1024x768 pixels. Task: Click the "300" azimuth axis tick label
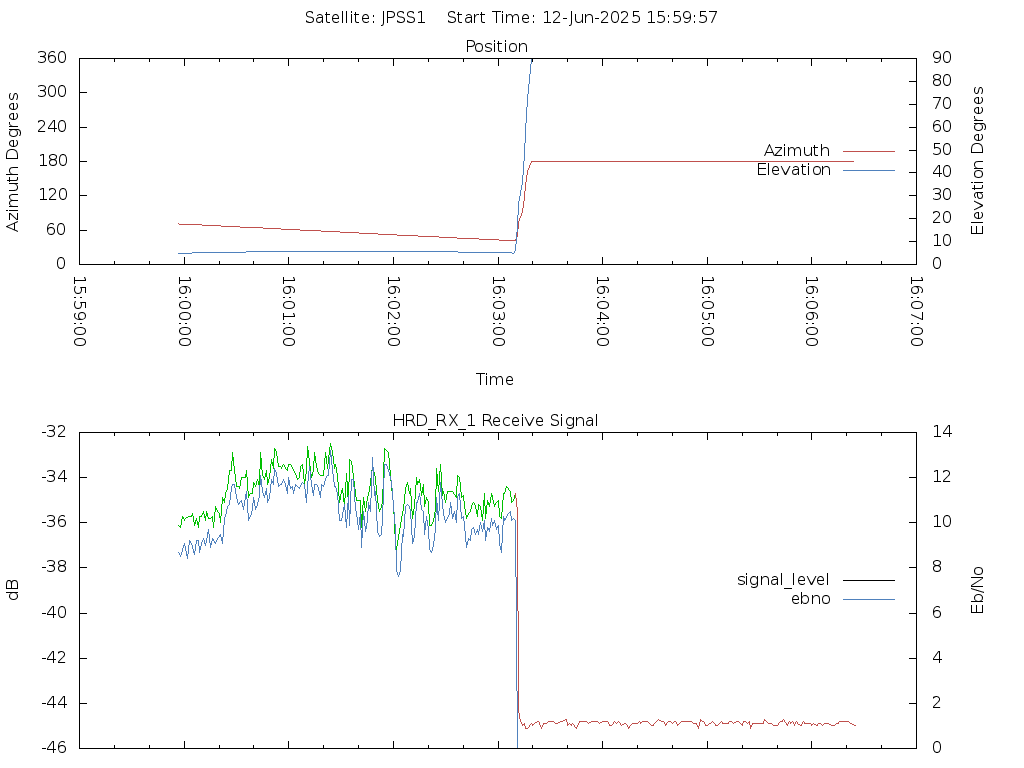tap(52, 92)
